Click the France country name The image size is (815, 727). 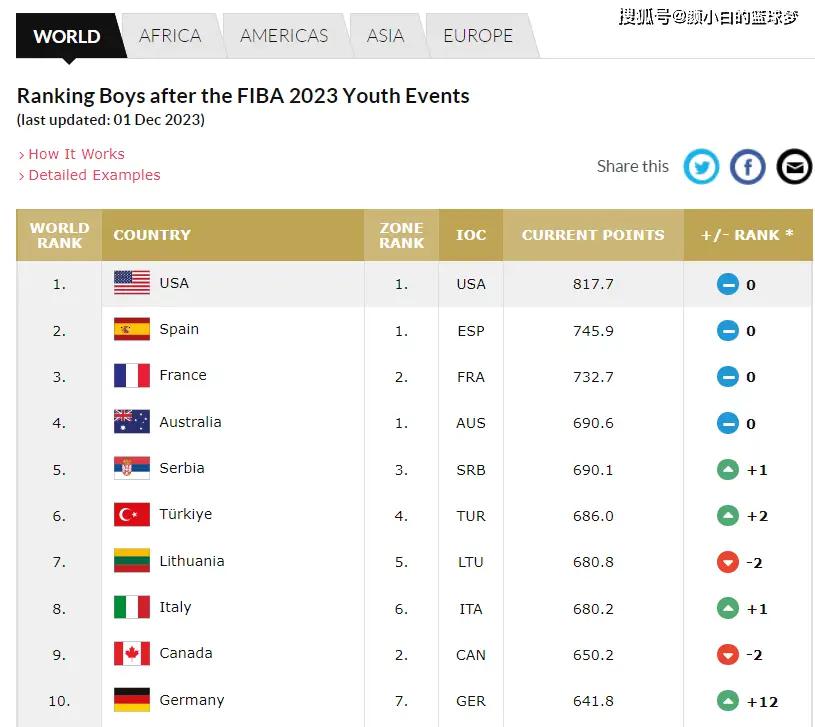tap(183, 375)
